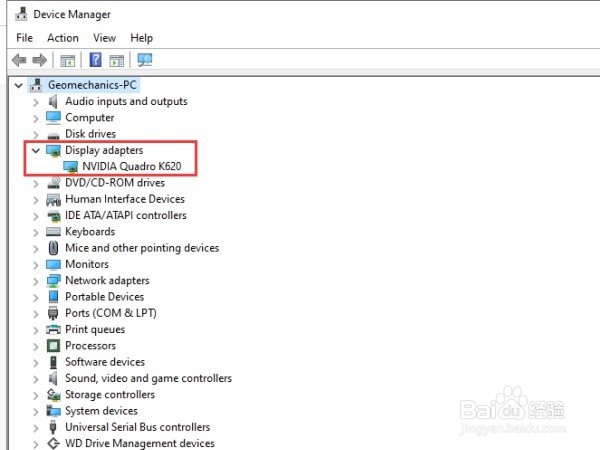Image resolution: width=600 pixels, height=450 pixels.
Task: Select the 'Software devices' text
Action: [x=105, y=362]
